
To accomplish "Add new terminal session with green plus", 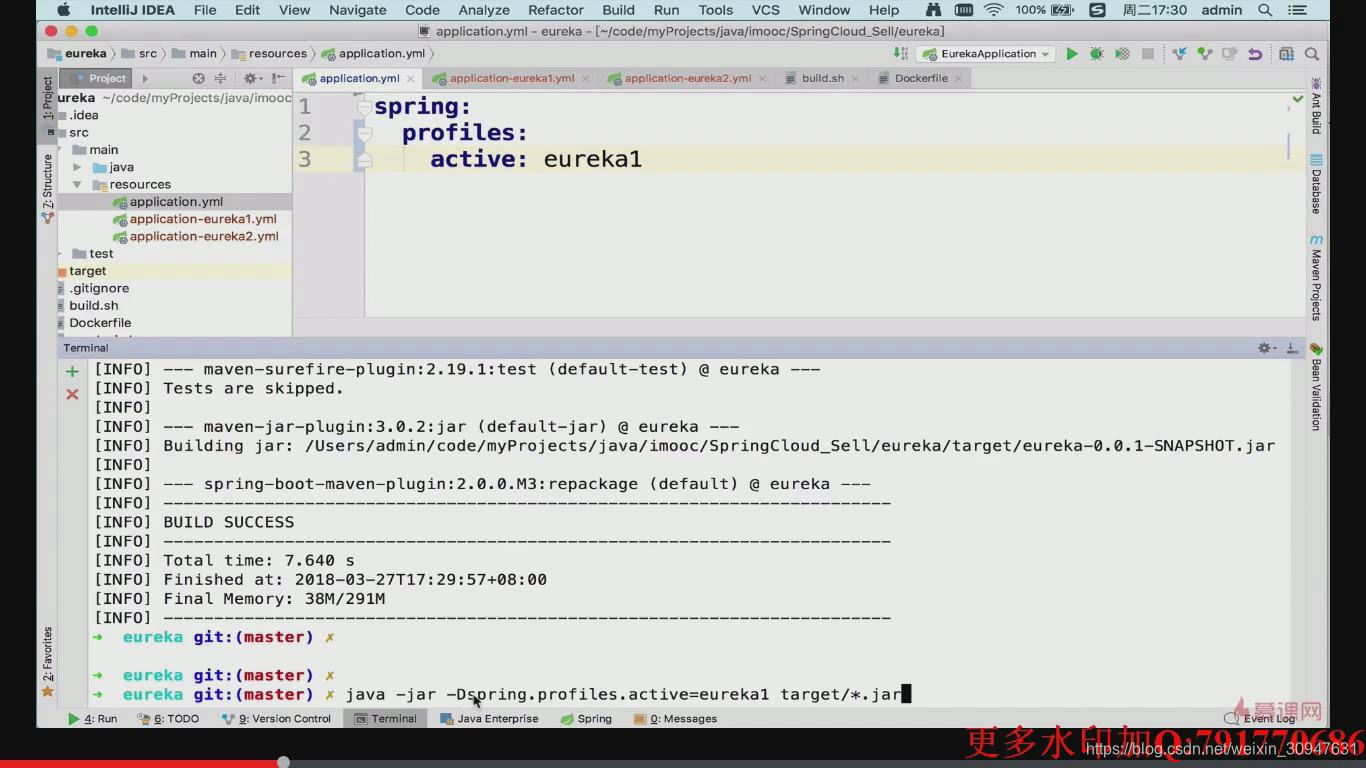I will [72, 372].
